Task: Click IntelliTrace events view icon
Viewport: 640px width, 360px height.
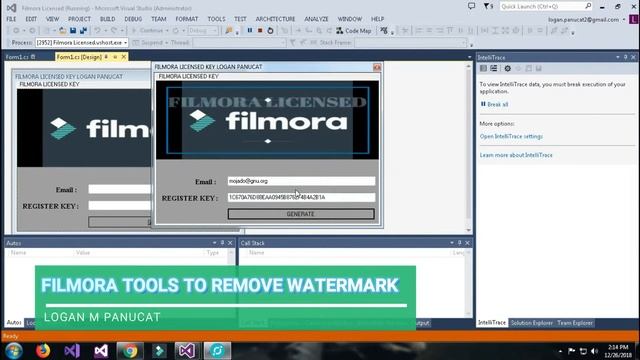Action: [x=483, y=69]
